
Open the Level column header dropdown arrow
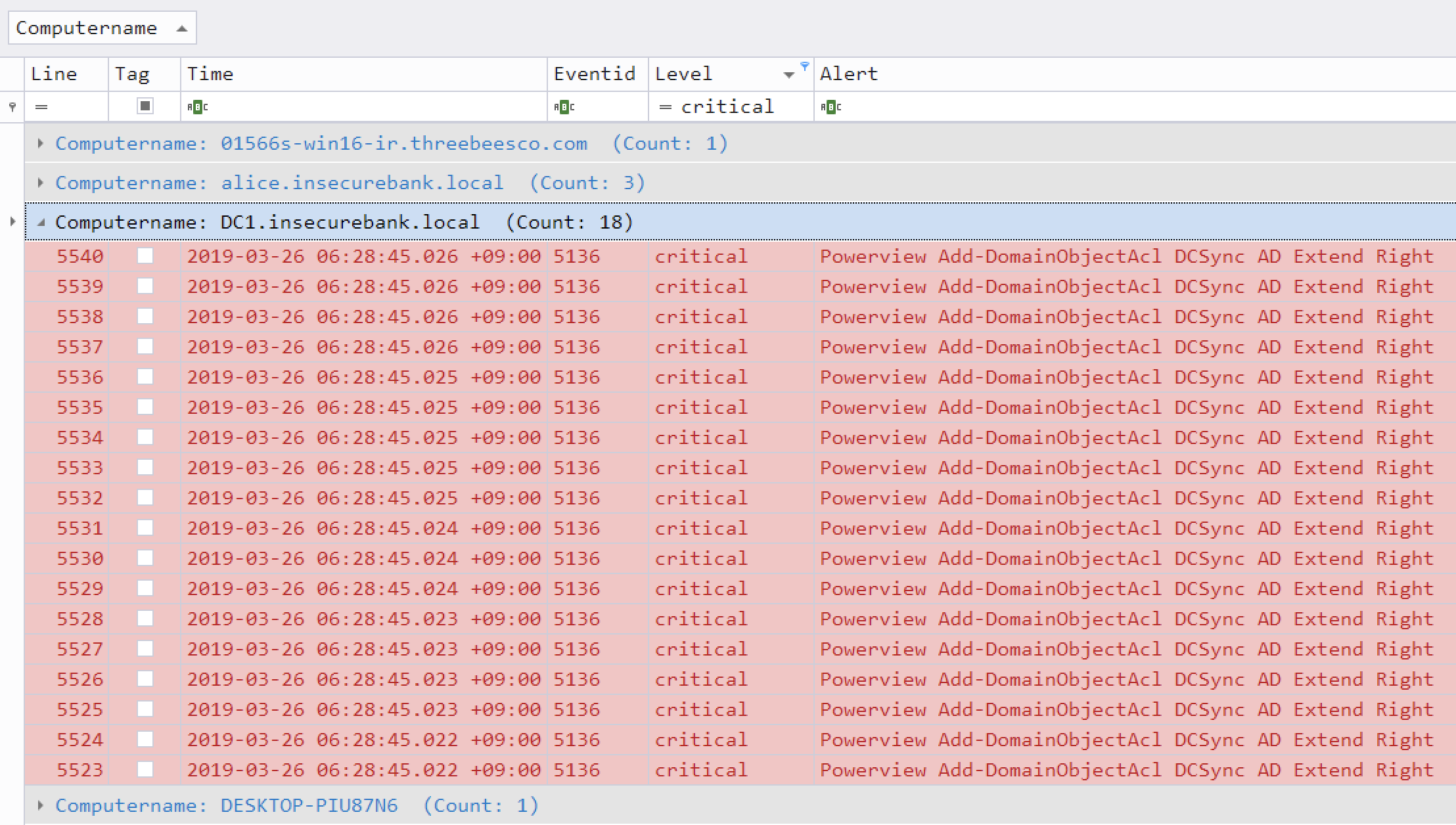click(789, 74)
